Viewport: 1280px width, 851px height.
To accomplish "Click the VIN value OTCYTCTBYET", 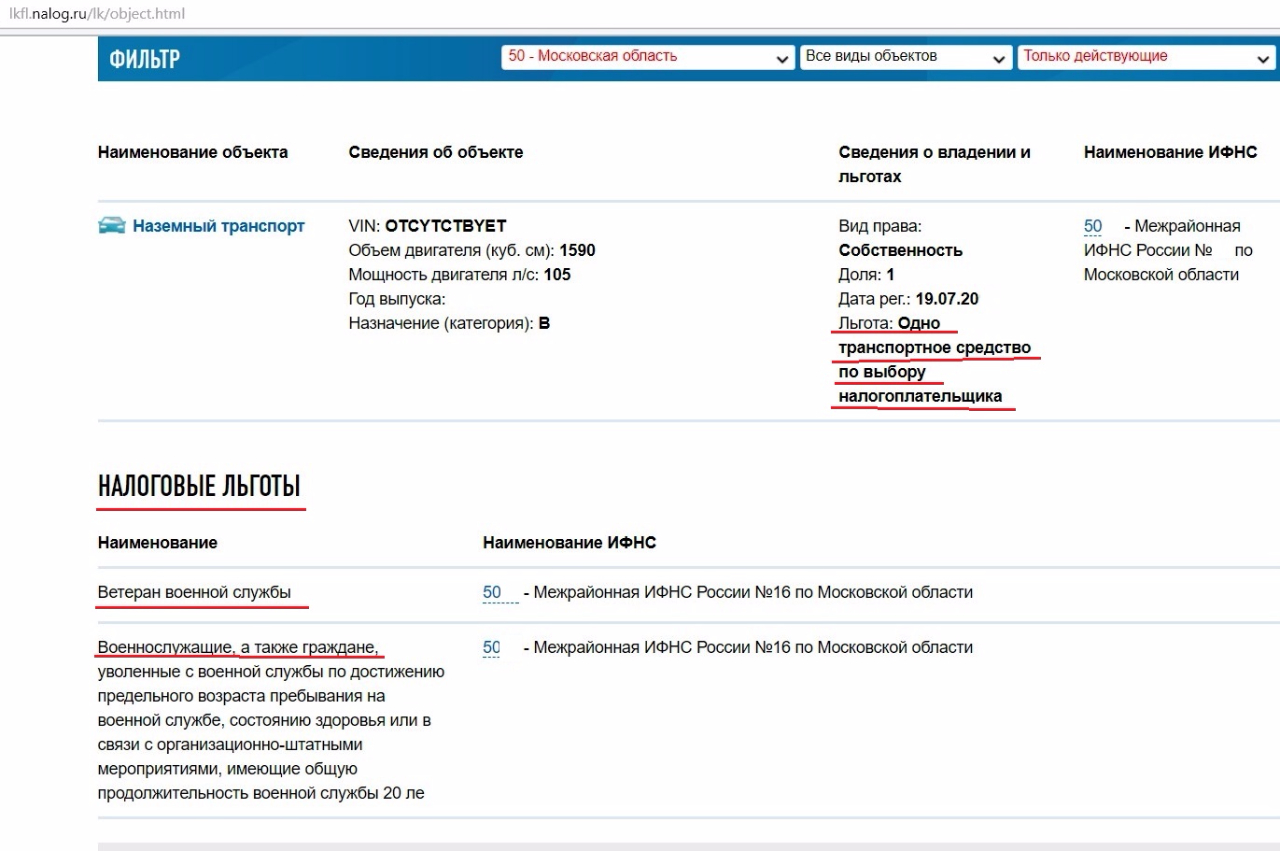I will click(x=446, y=226).
